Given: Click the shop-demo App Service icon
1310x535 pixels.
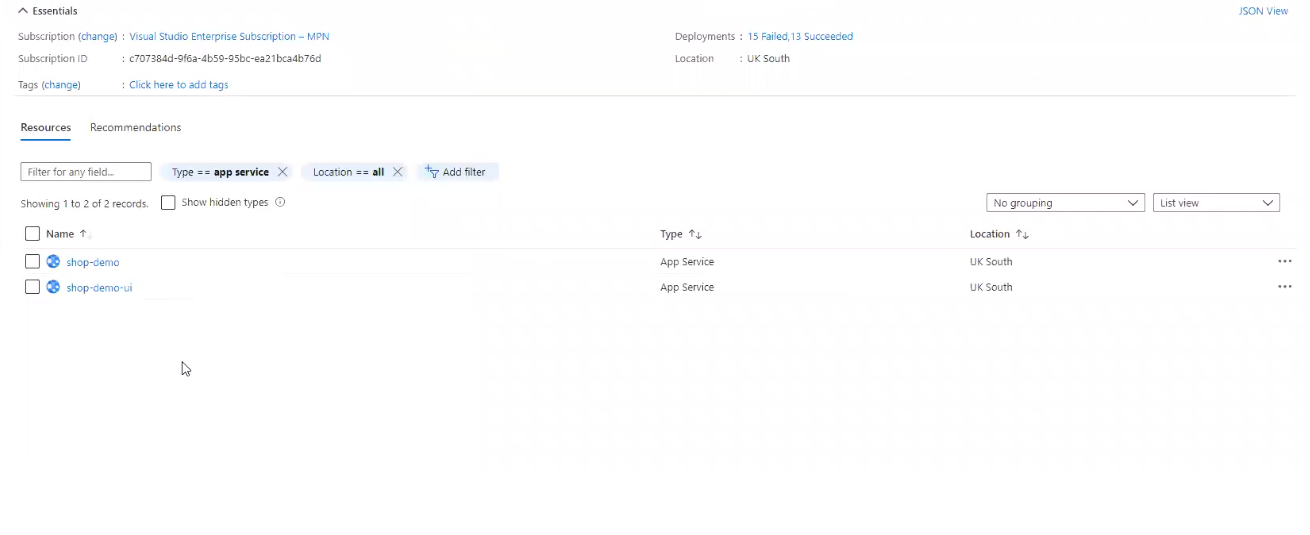Looking at the screenshot, I should coord(53,262).
